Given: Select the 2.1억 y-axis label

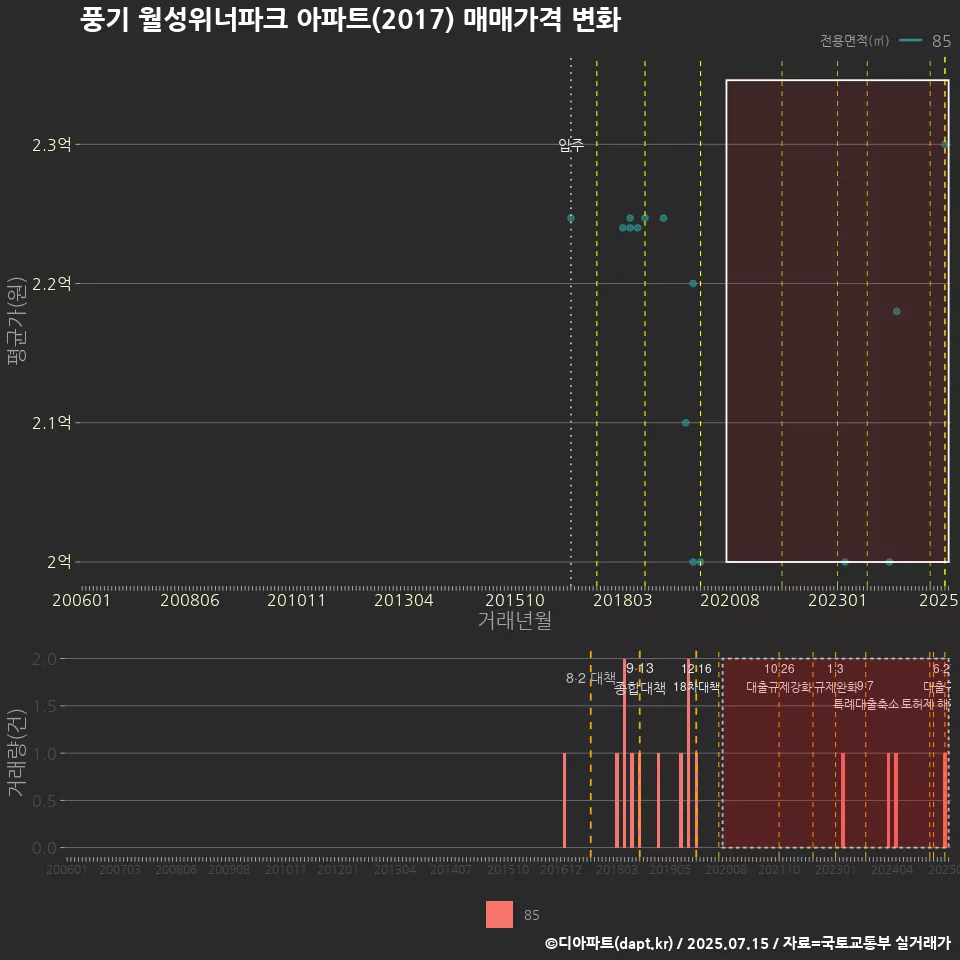Looking at the screenshot, I should (x=51, y=422).
